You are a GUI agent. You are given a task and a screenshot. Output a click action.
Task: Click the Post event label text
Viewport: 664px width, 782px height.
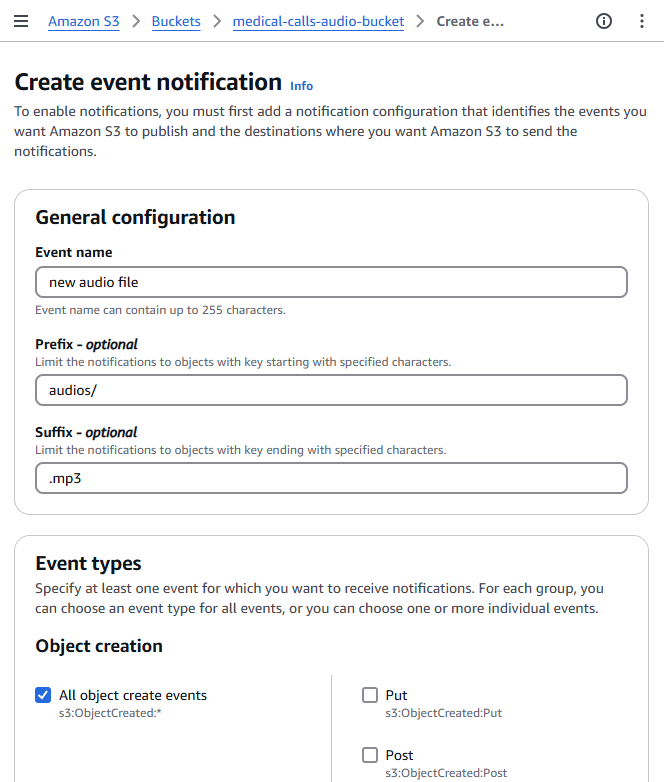click(x=399, y=755)
